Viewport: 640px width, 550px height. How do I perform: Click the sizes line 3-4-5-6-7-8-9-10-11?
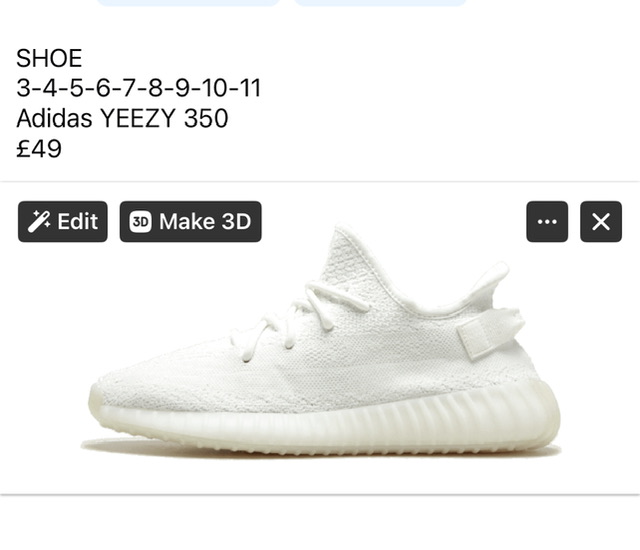138,88
